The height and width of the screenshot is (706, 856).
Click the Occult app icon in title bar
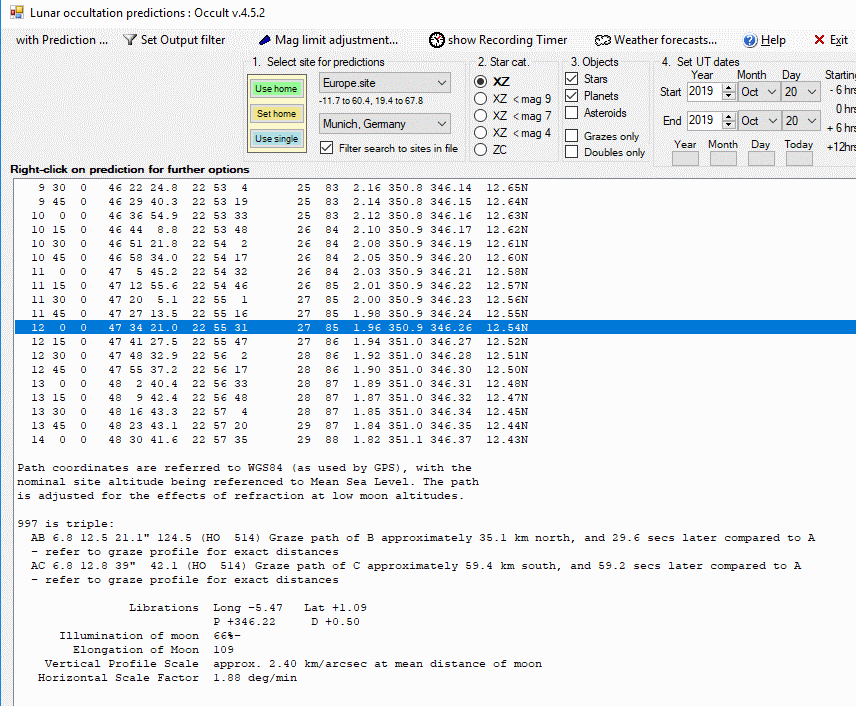(x=16, y=12)
